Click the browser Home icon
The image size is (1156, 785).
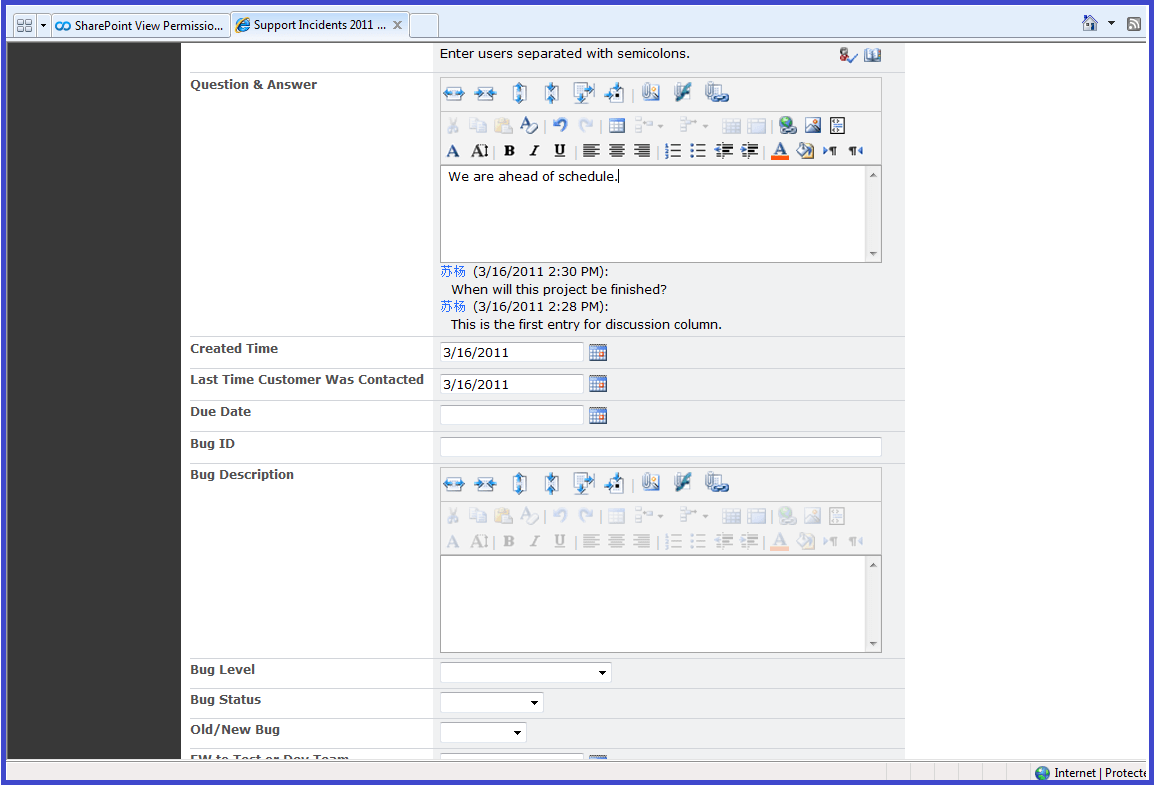pyautogui.click(x=1090, y=24)
